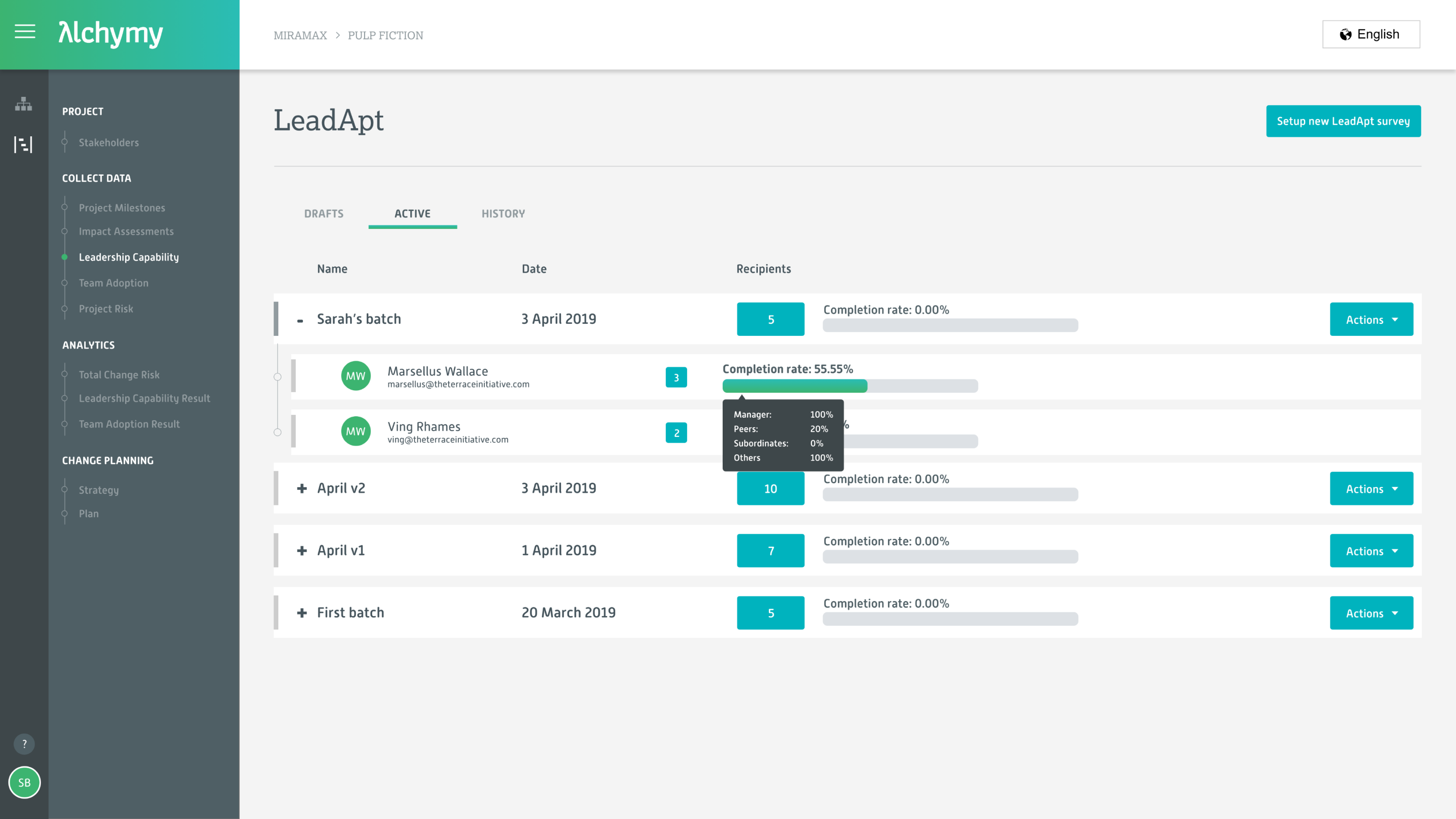The image size is (1456, 819).
Task: Open the help icon at bottom left
Action: 24,744
